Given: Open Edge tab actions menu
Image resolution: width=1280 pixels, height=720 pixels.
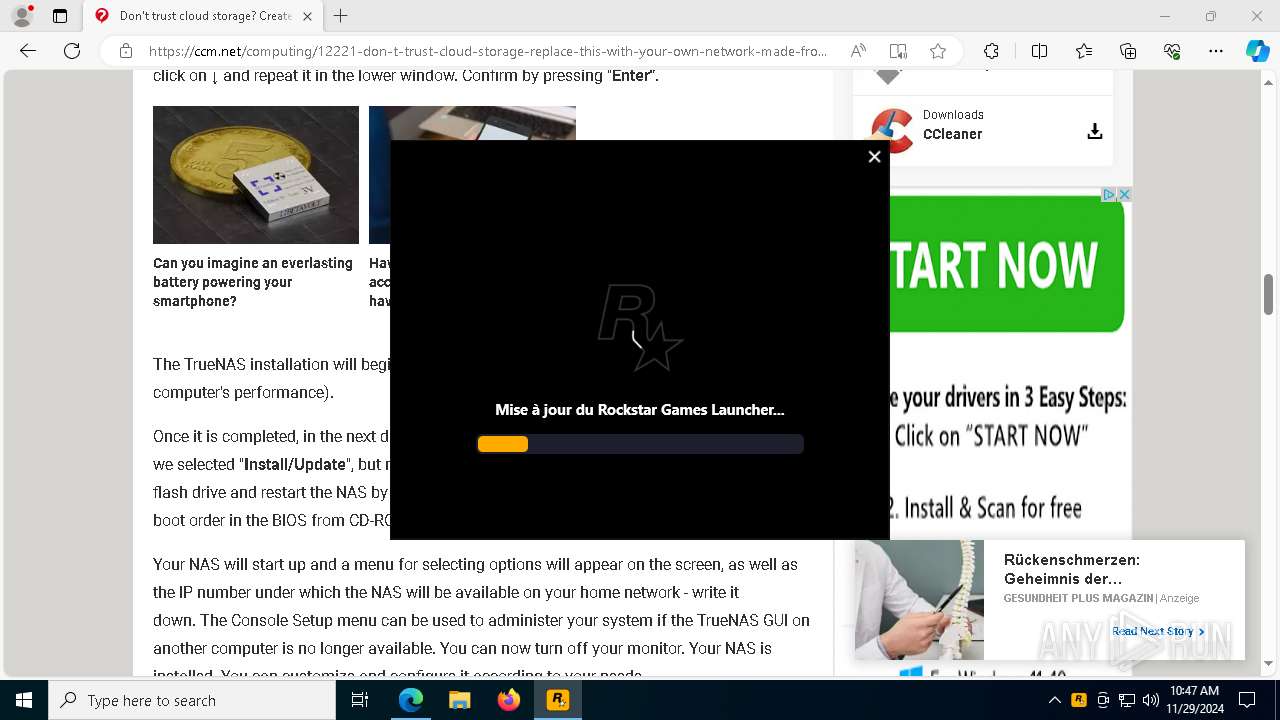Looking at the screenshot, I should tap(60, 16).
